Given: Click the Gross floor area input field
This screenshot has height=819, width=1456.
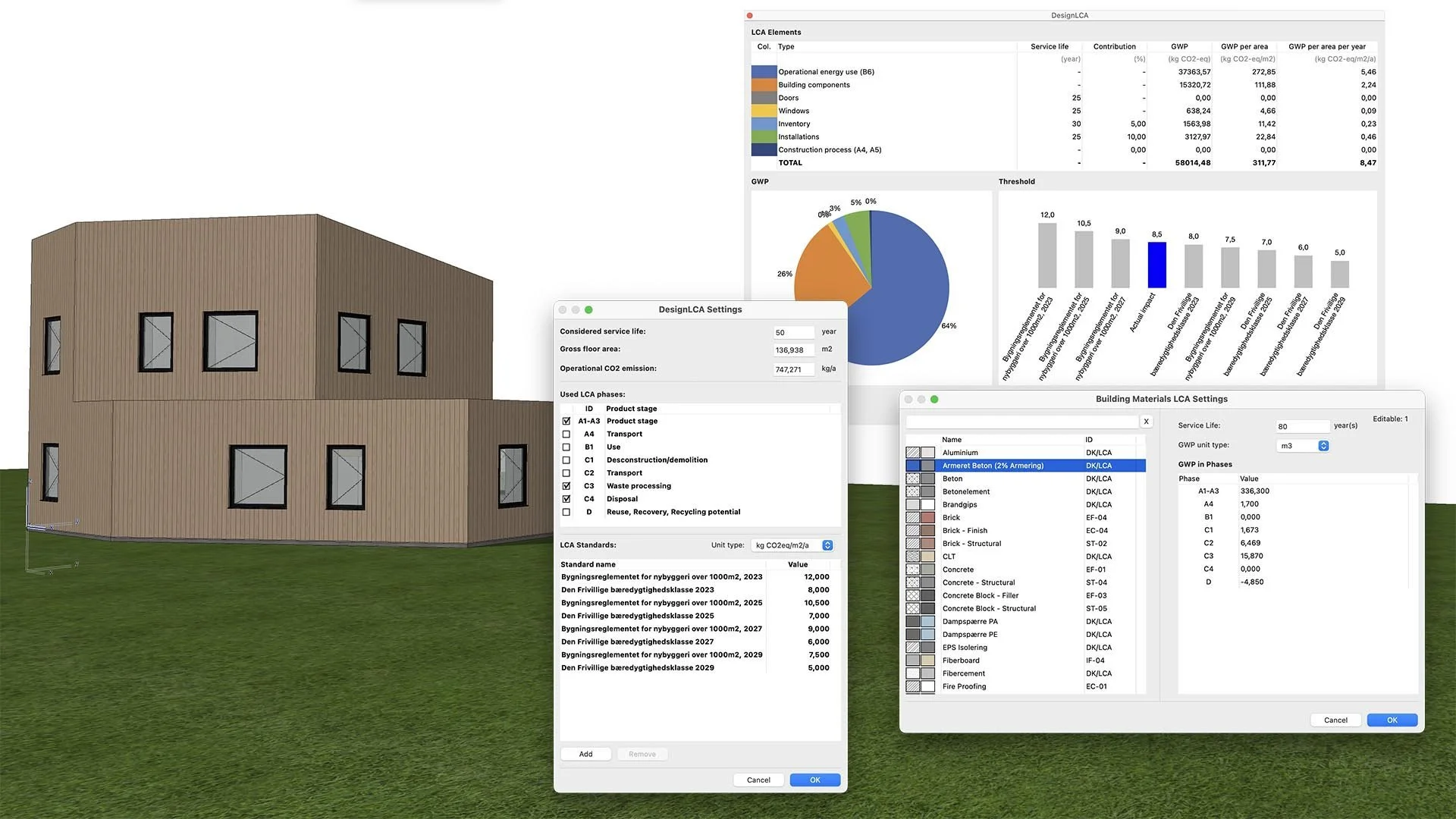Looking at the screenshot, I should (792, 350).
